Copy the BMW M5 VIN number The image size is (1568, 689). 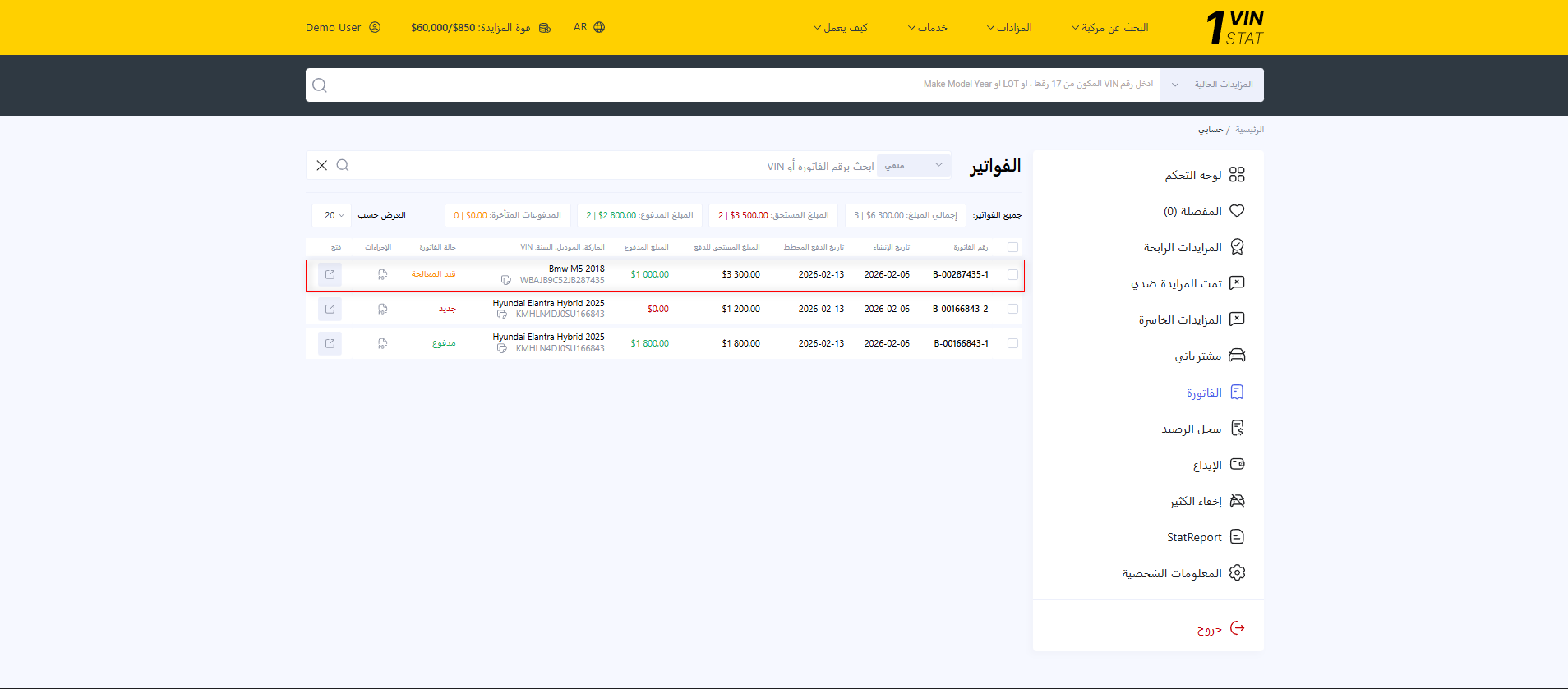506,281
